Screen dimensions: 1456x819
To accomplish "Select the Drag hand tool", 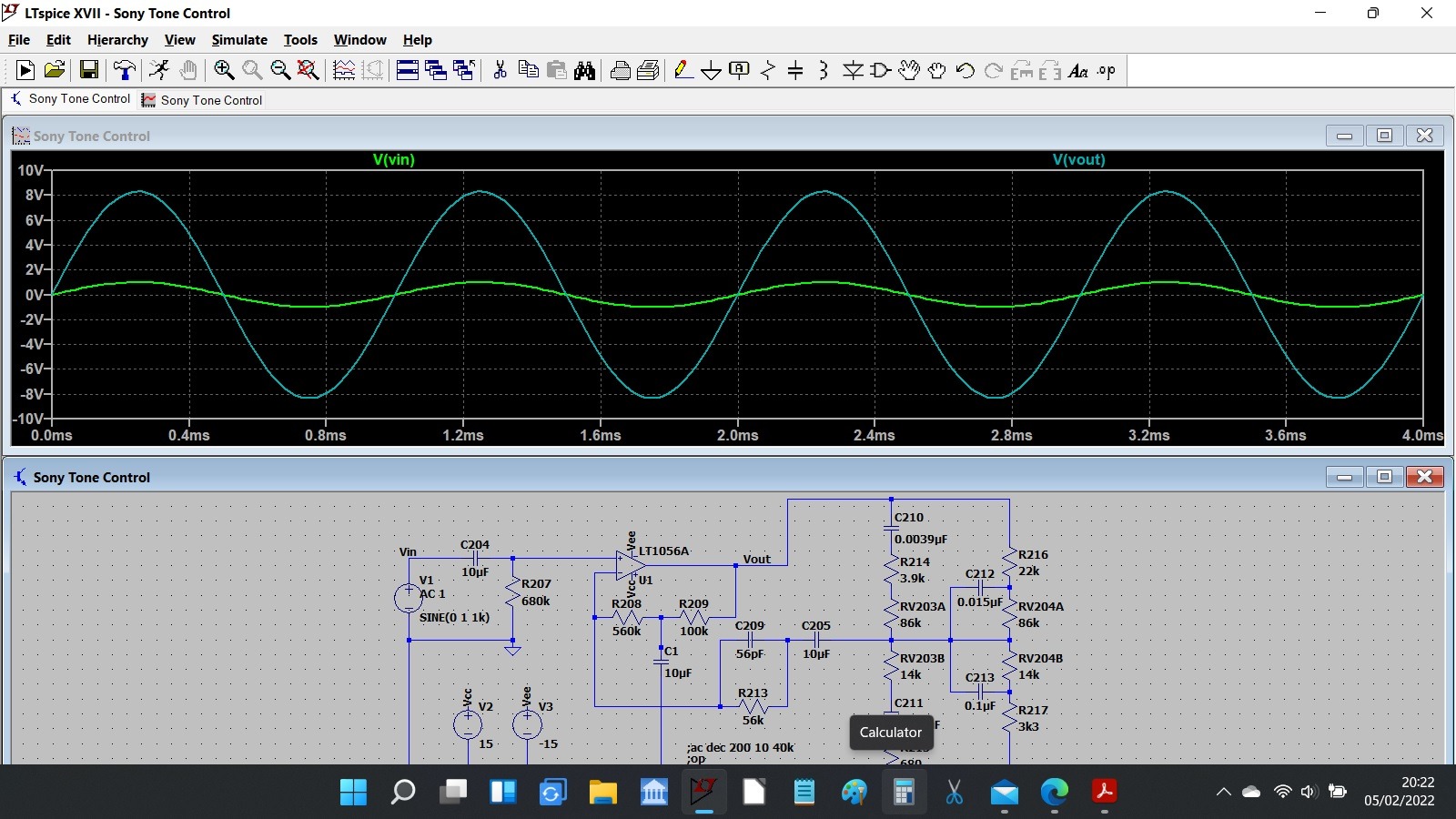I will 937,70.
